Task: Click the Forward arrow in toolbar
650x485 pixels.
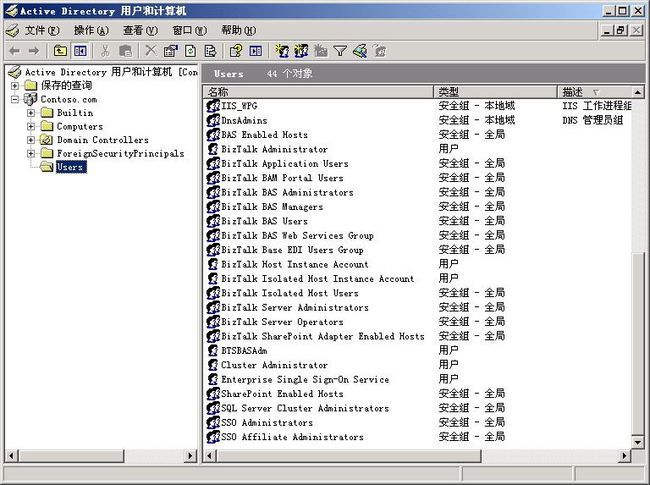Action: point(34,51)
